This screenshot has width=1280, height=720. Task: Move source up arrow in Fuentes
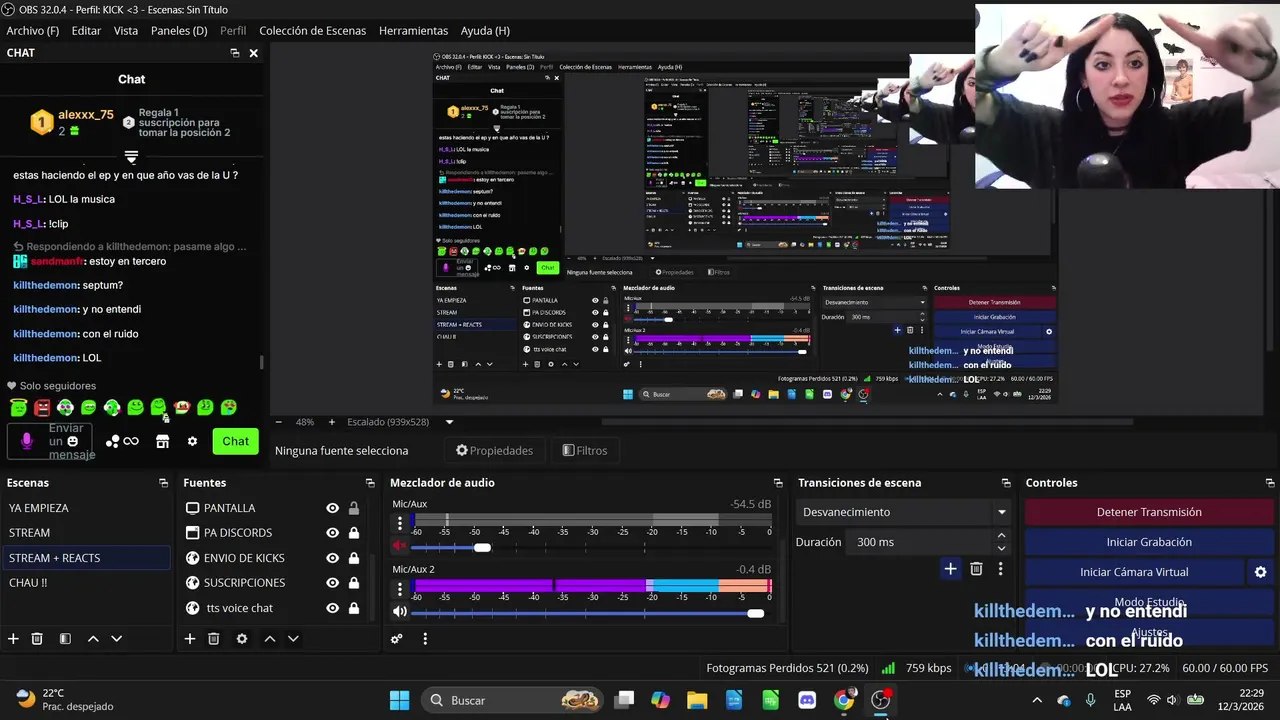pos(269,639)
